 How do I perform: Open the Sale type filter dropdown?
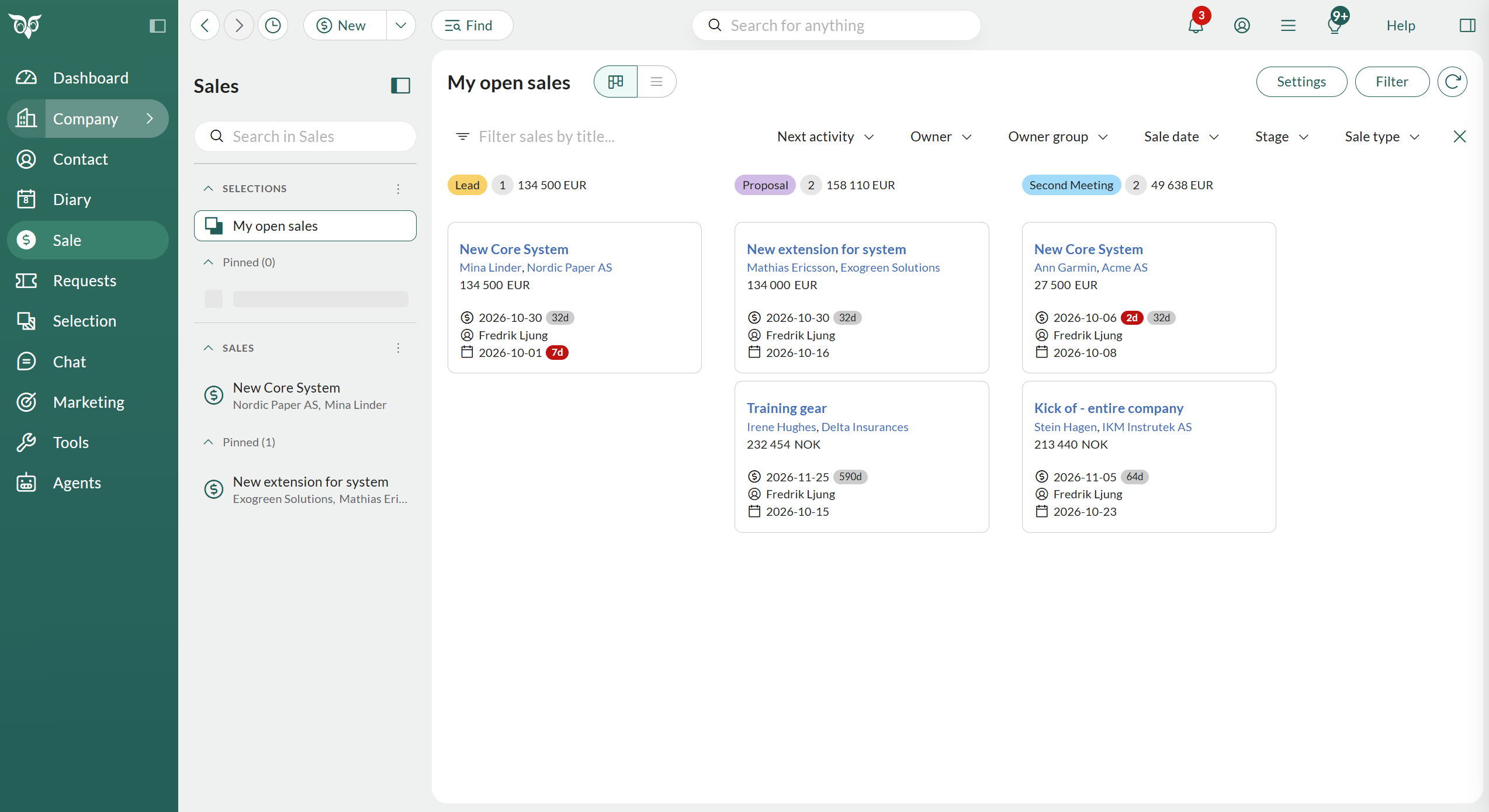click(1381, 137)
